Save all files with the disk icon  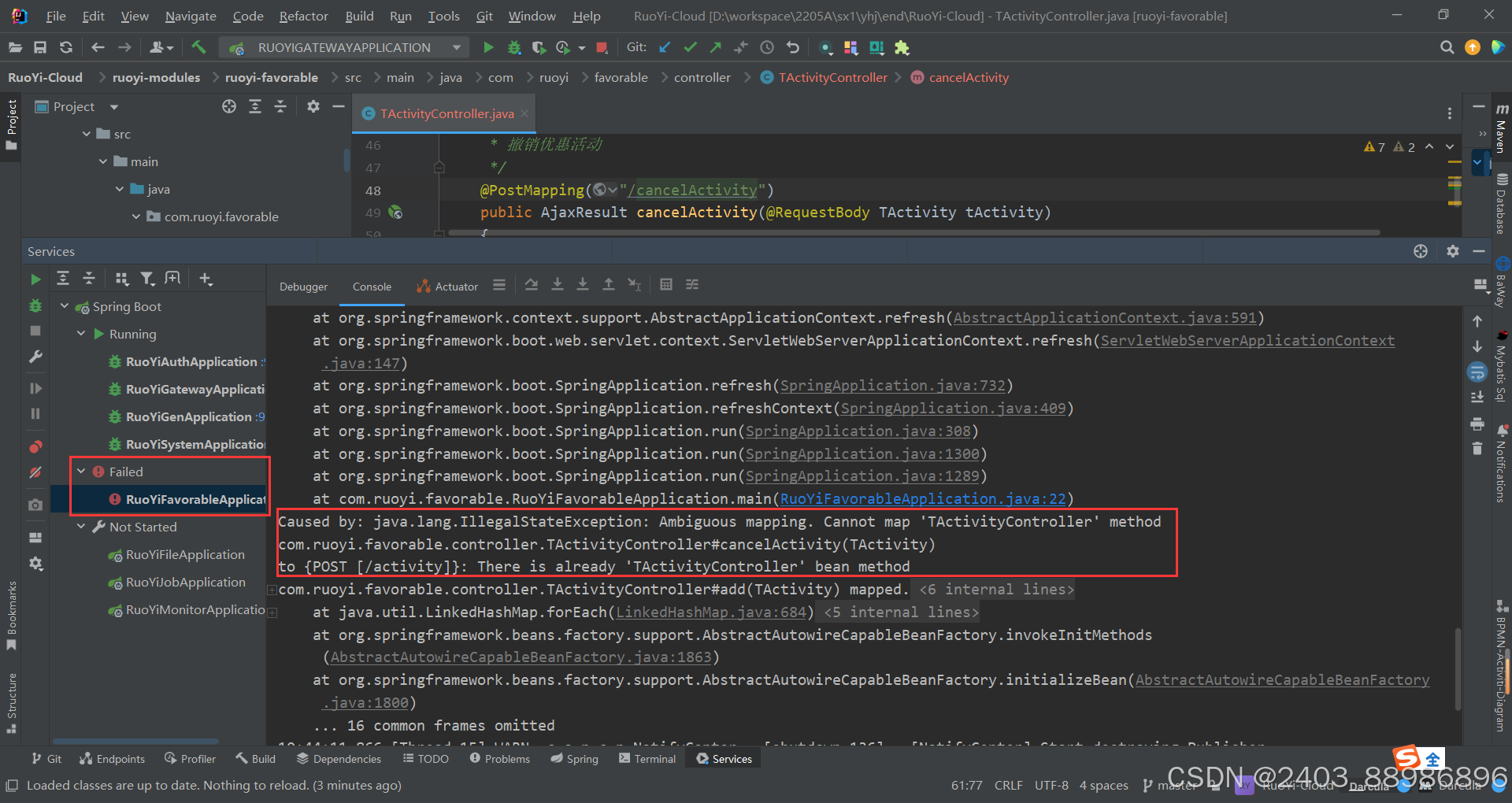pyautogui.click(x=40, y=47)
